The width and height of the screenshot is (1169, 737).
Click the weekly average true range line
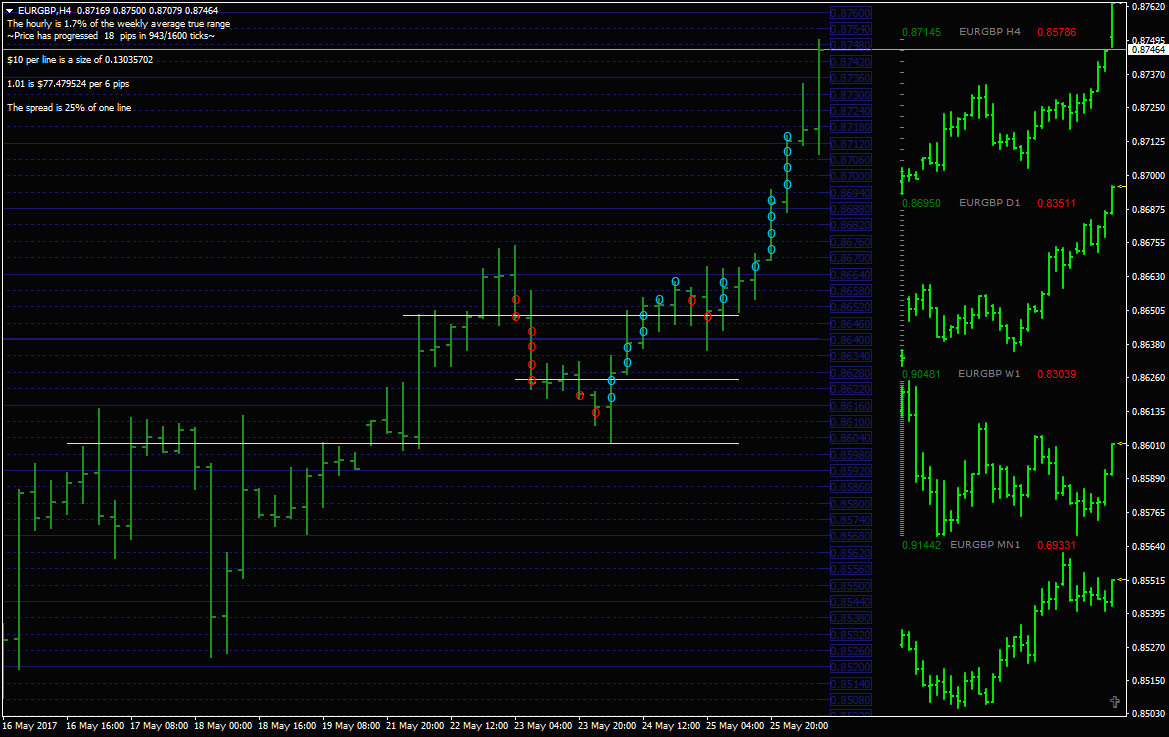(119, 24)
